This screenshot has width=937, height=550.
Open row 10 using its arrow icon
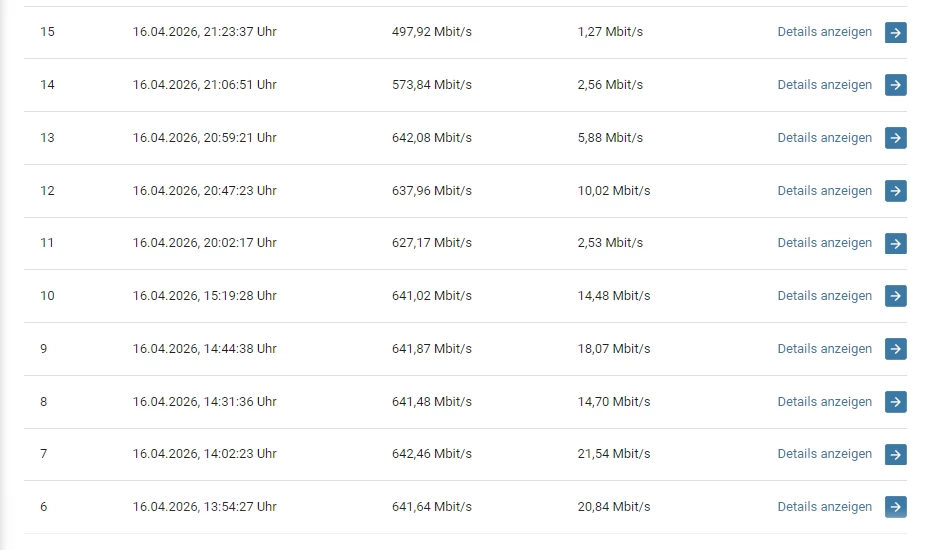coord(895,296)
